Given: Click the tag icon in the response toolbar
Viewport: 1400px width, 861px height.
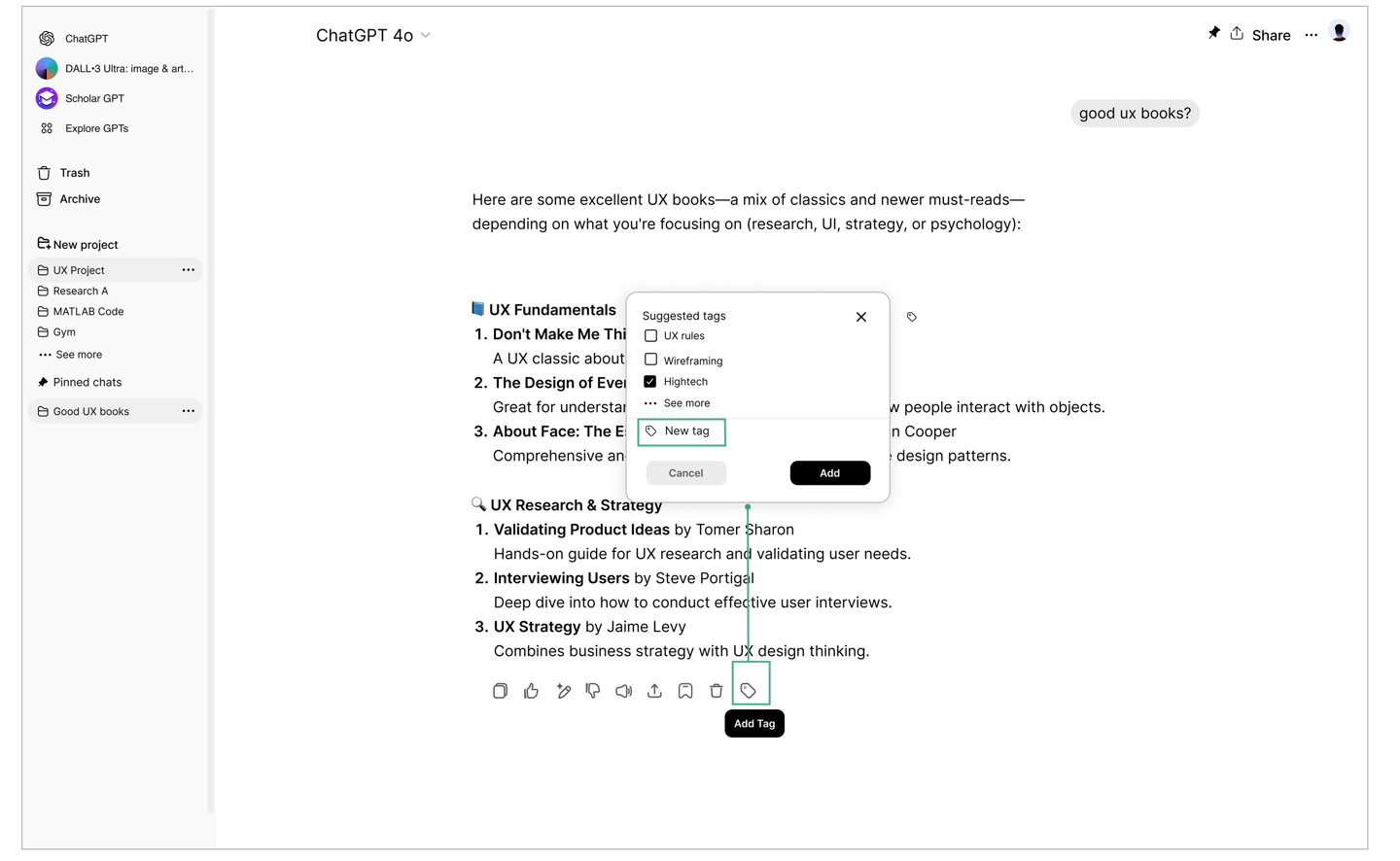Looking at the screenshot, I should [749, 691].
